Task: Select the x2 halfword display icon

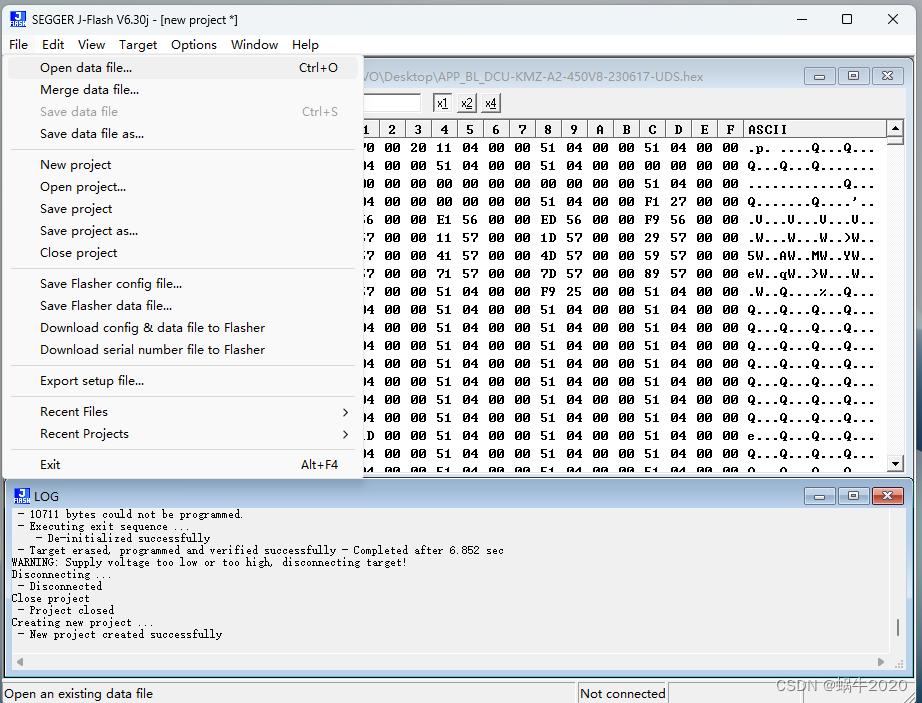Action: tap(466, 102)
